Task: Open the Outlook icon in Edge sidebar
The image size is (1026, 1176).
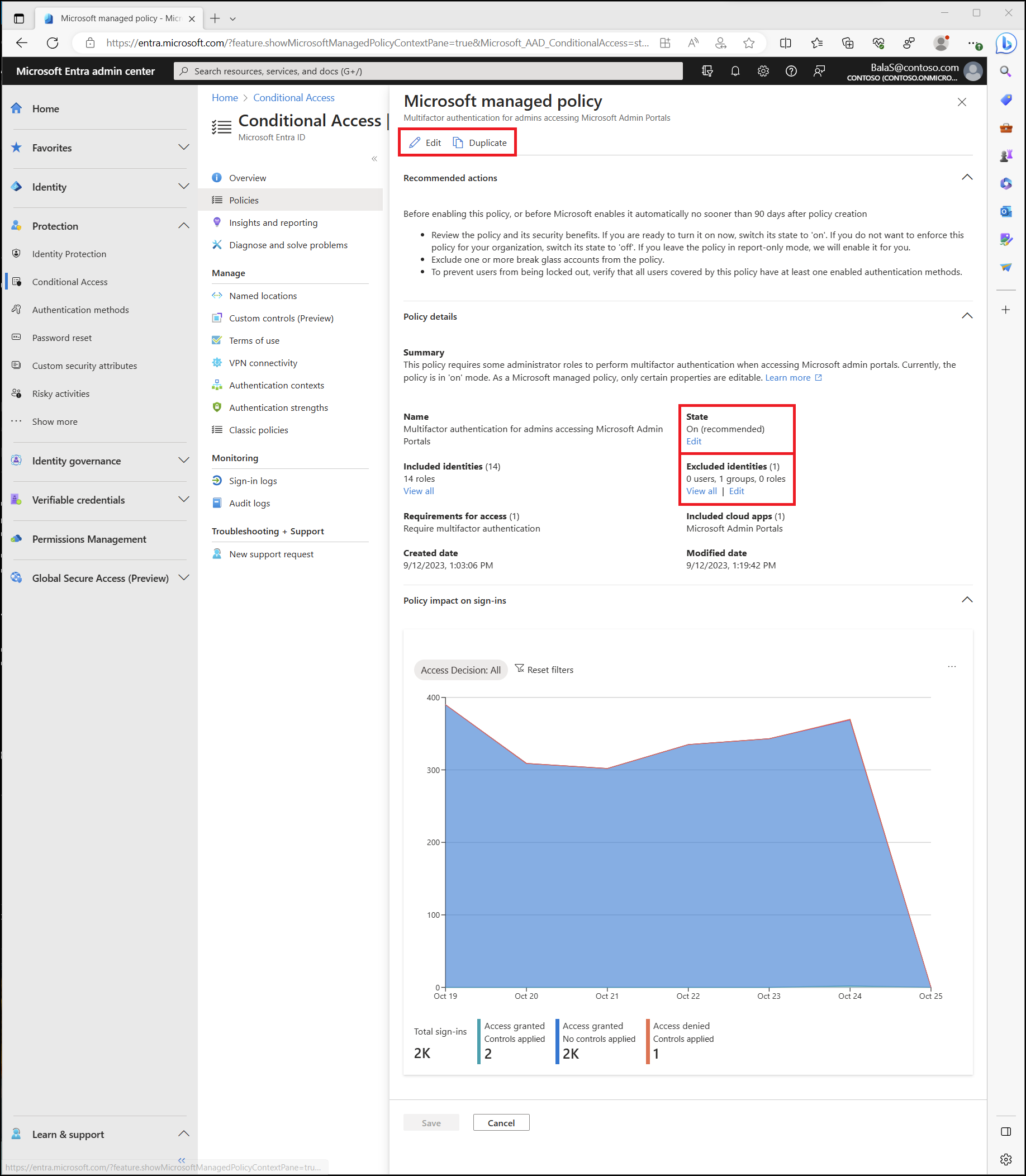Action: (x=1006, y=211)
